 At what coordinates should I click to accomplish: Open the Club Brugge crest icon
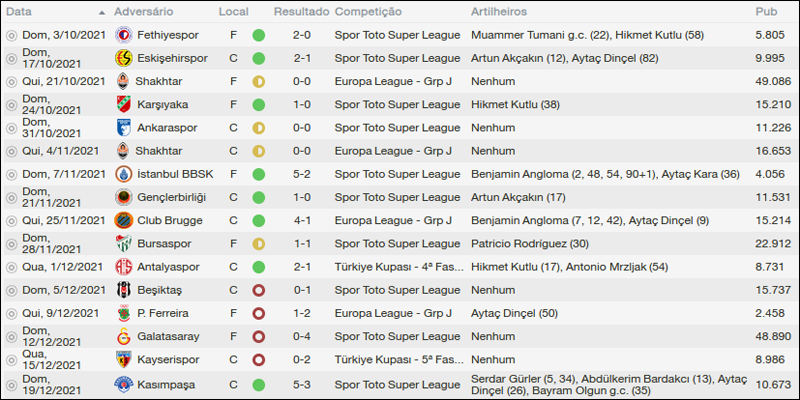tap(123, 220)
